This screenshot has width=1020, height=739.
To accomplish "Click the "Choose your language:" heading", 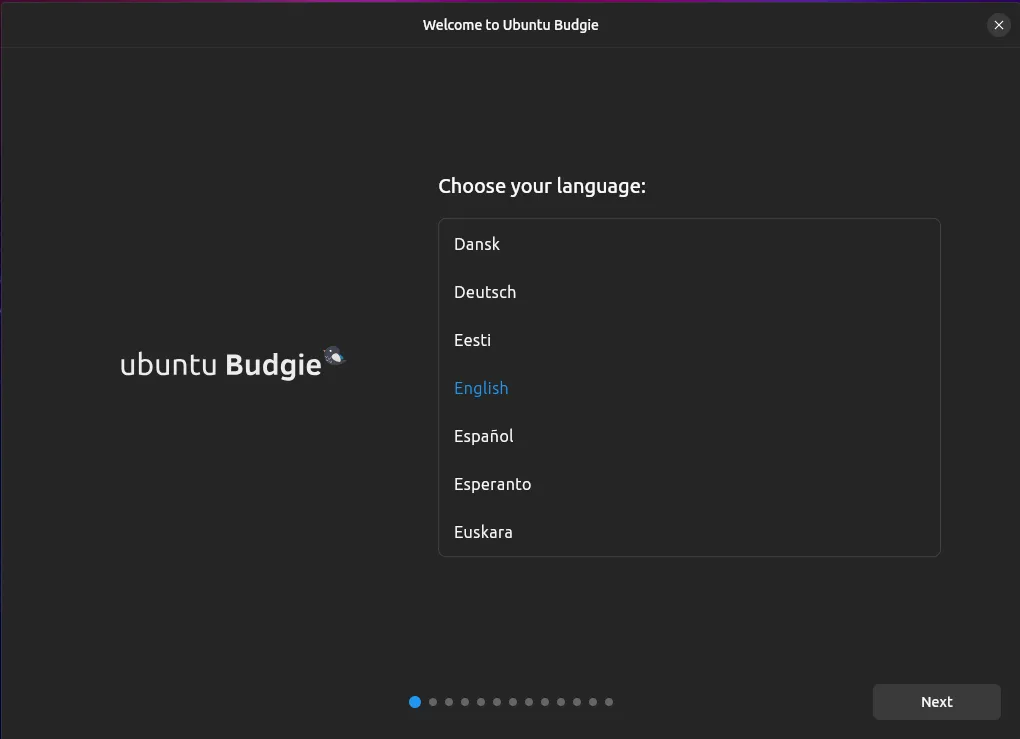I will pos(542,186).
